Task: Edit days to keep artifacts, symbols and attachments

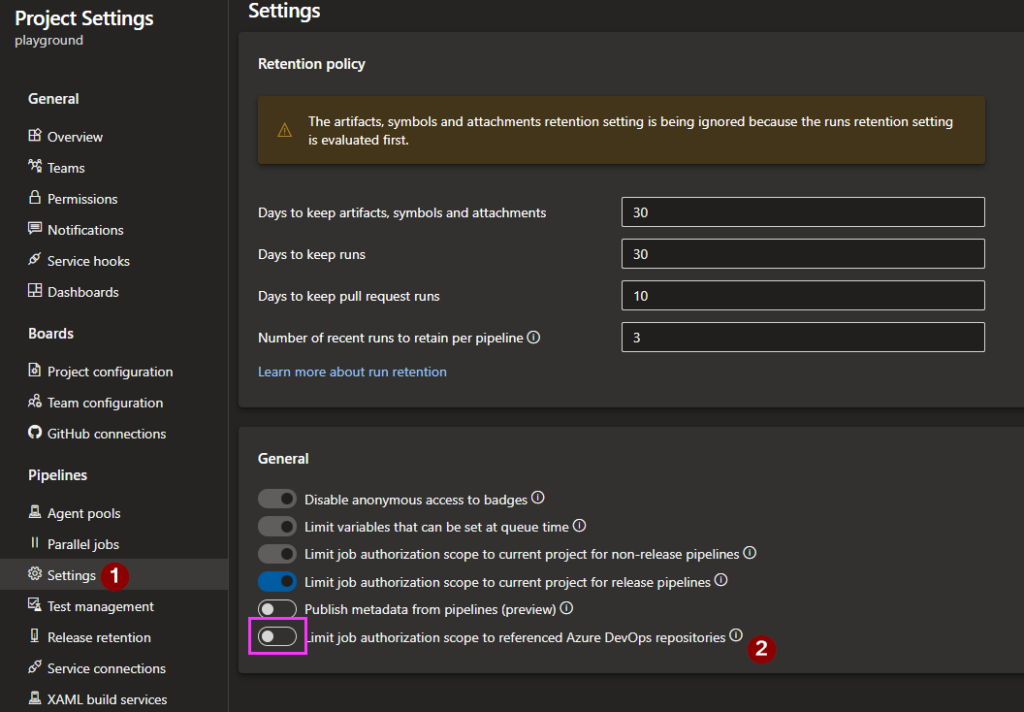Action: [x=803, y=212]
